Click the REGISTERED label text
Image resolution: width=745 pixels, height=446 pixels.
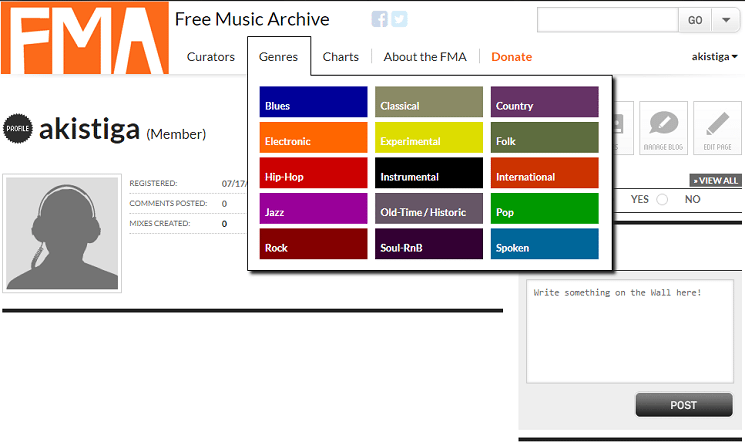point(153,183)
